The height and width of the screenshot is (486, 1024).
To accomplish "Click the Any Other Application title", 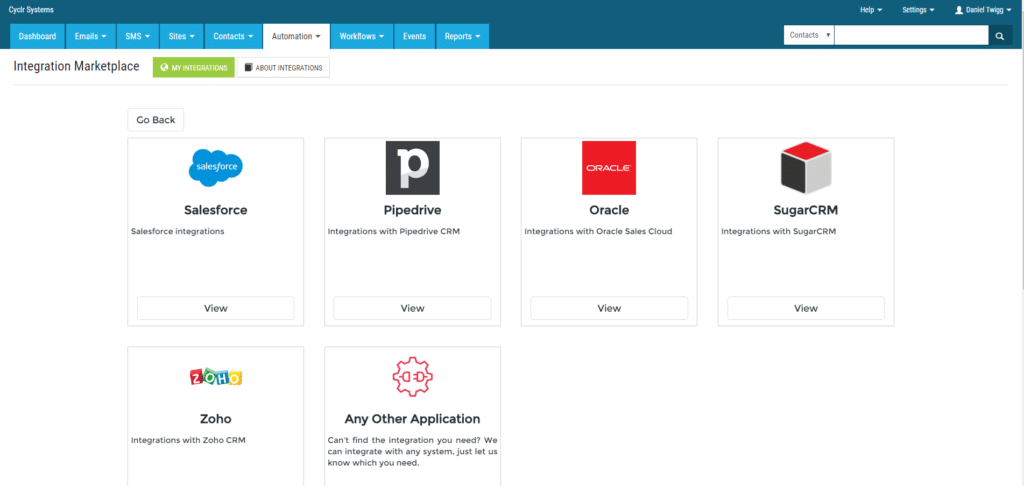I will coord(412,419).
